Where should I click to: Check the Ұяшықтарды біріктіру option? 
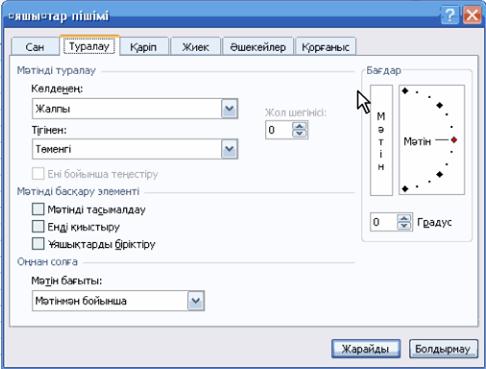pos(38,244)
